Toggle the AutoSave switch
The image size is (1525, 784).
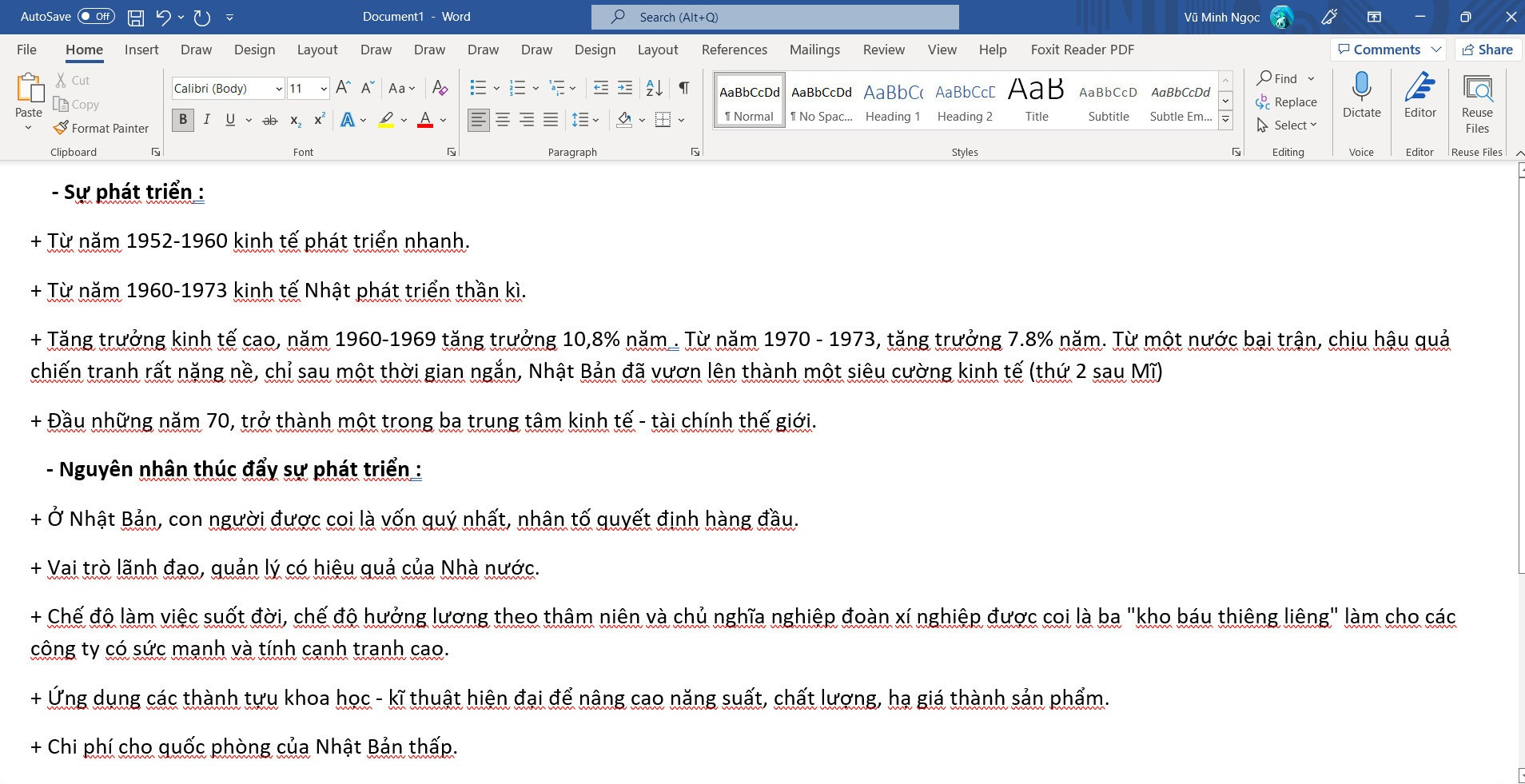click(97, 17)
